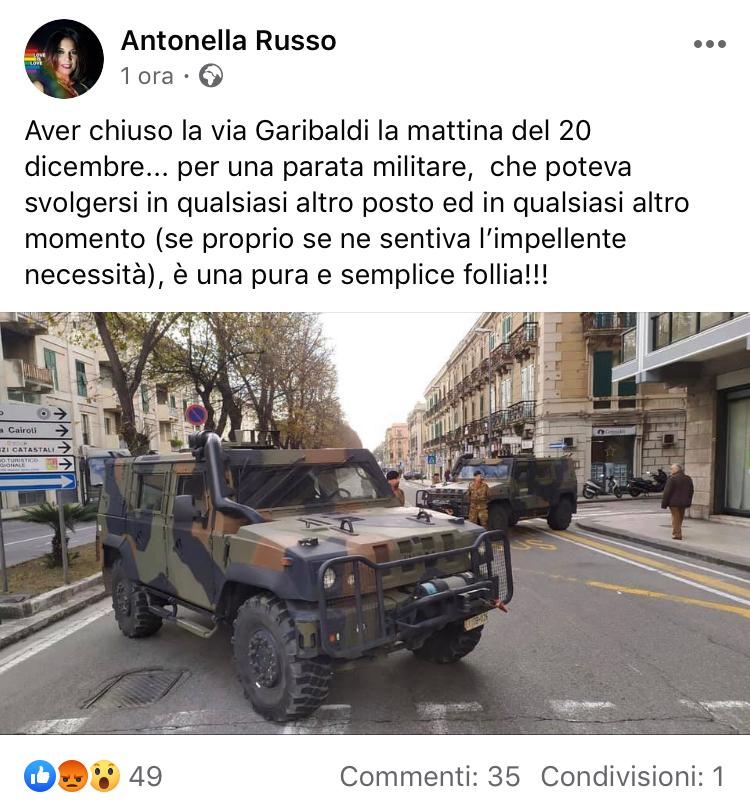Screen dimensions: 750x808
Task: Click the soldier standing beside vehicle
Action: 478,499
